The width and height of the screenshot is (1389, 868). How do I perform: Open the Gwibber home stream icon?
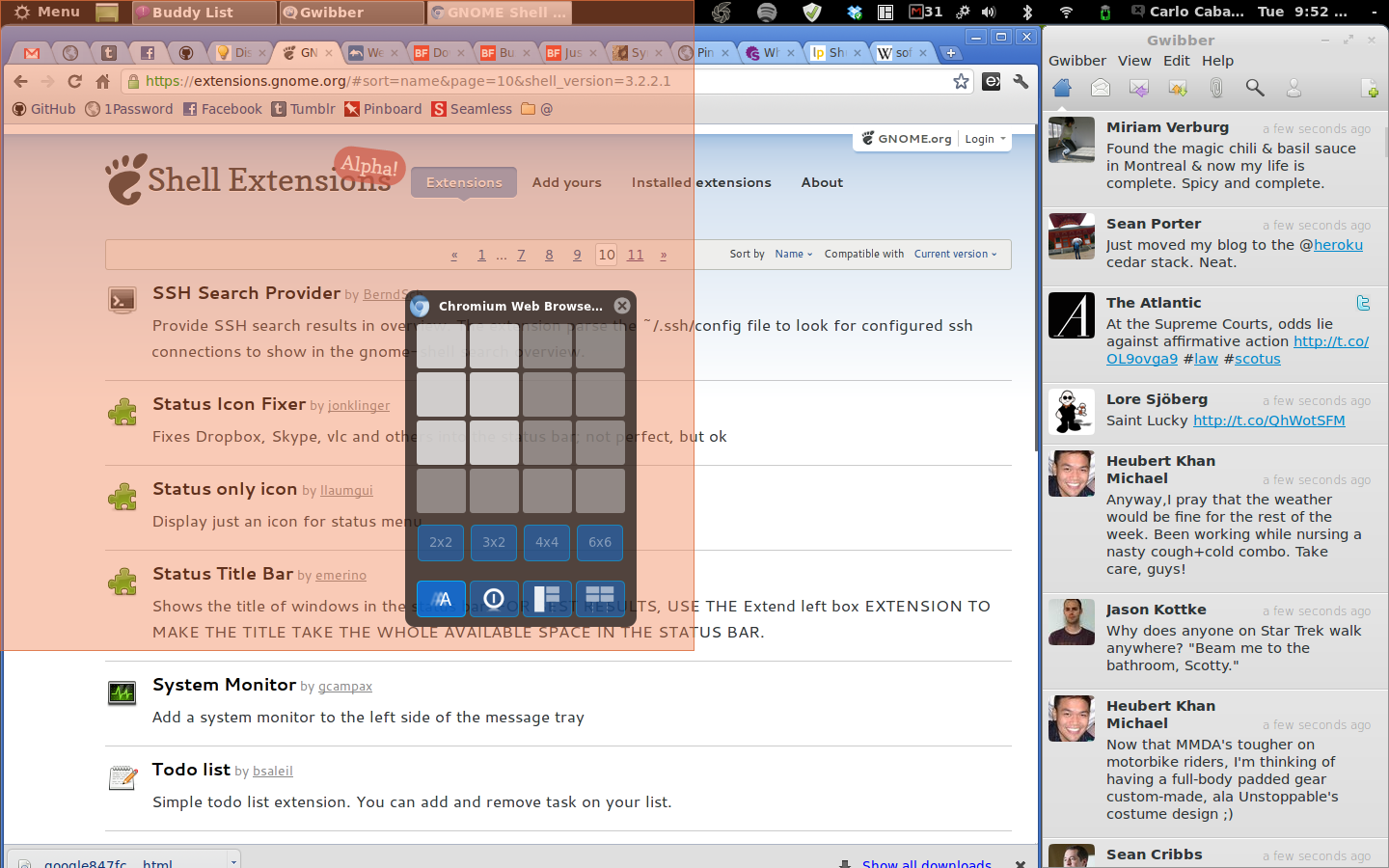tap(1062, 88)
